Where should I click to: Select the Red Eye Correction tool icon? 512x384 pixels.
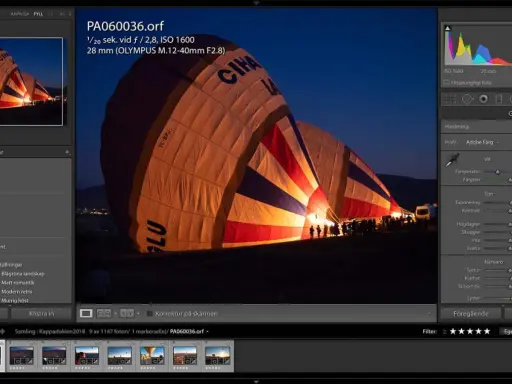click(x=483, y=99)
